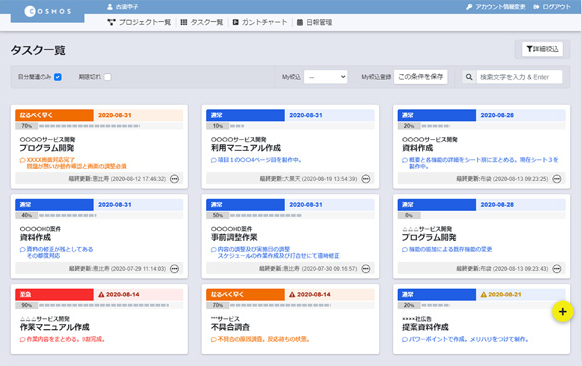Screen dimensions: 582x366
Task: Click timestamp 2020-08-12 17:46:32
Action: [x=138, y=179]
